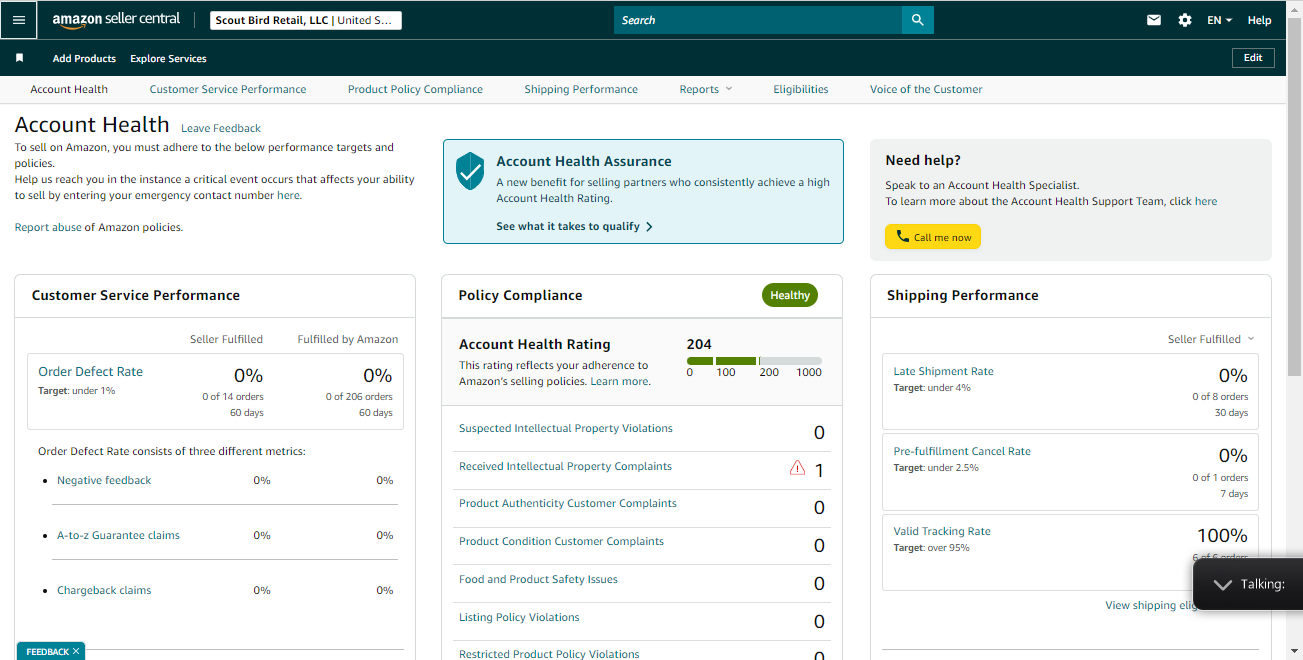Click the Fulfilled by Amazon column header
Image resolution: width=1303 pixels, height=660 pixels.
tap(348, 339)
